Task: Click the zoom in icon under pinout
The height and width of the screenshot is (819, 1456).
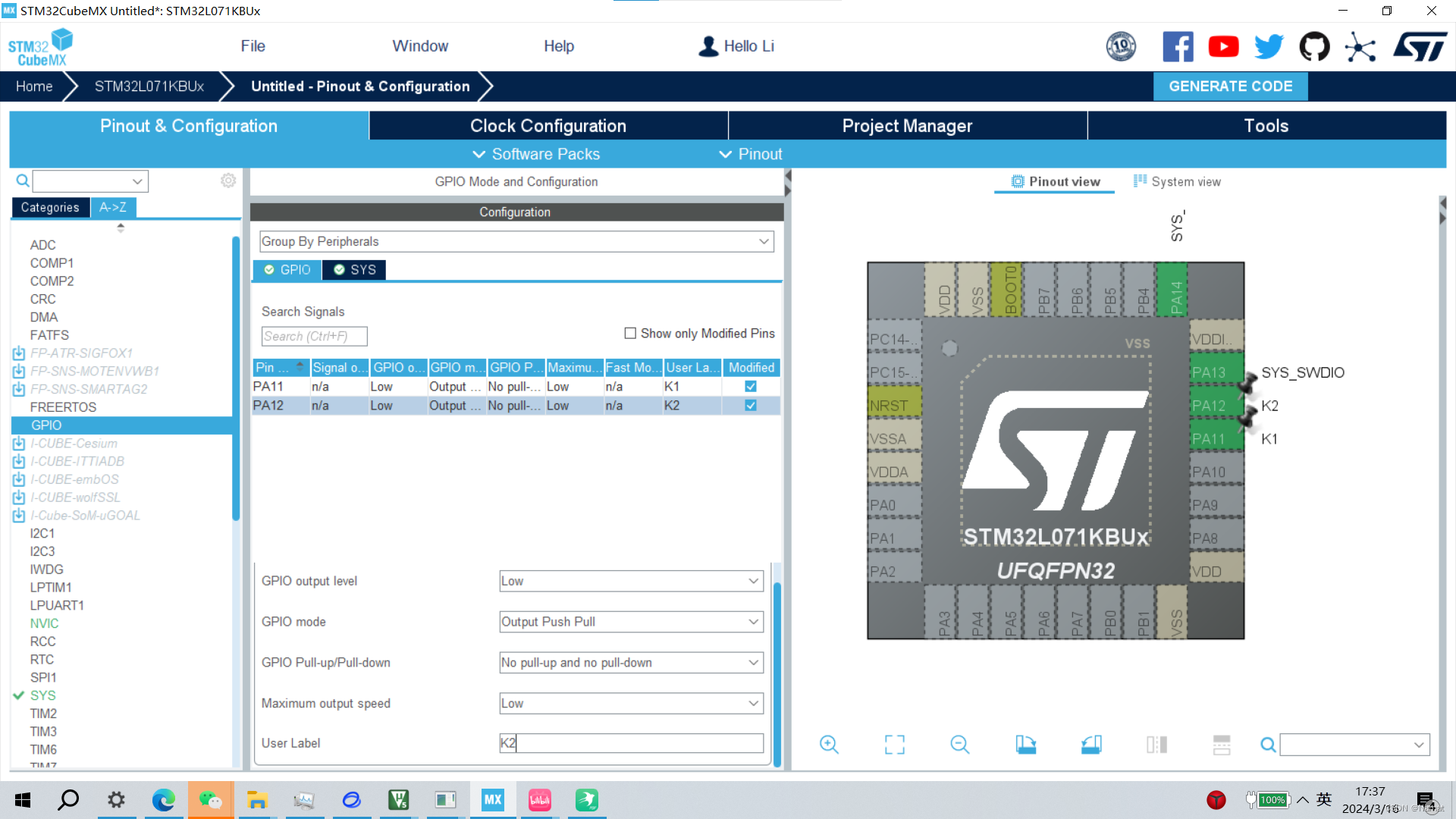Action: pos(829,745)
